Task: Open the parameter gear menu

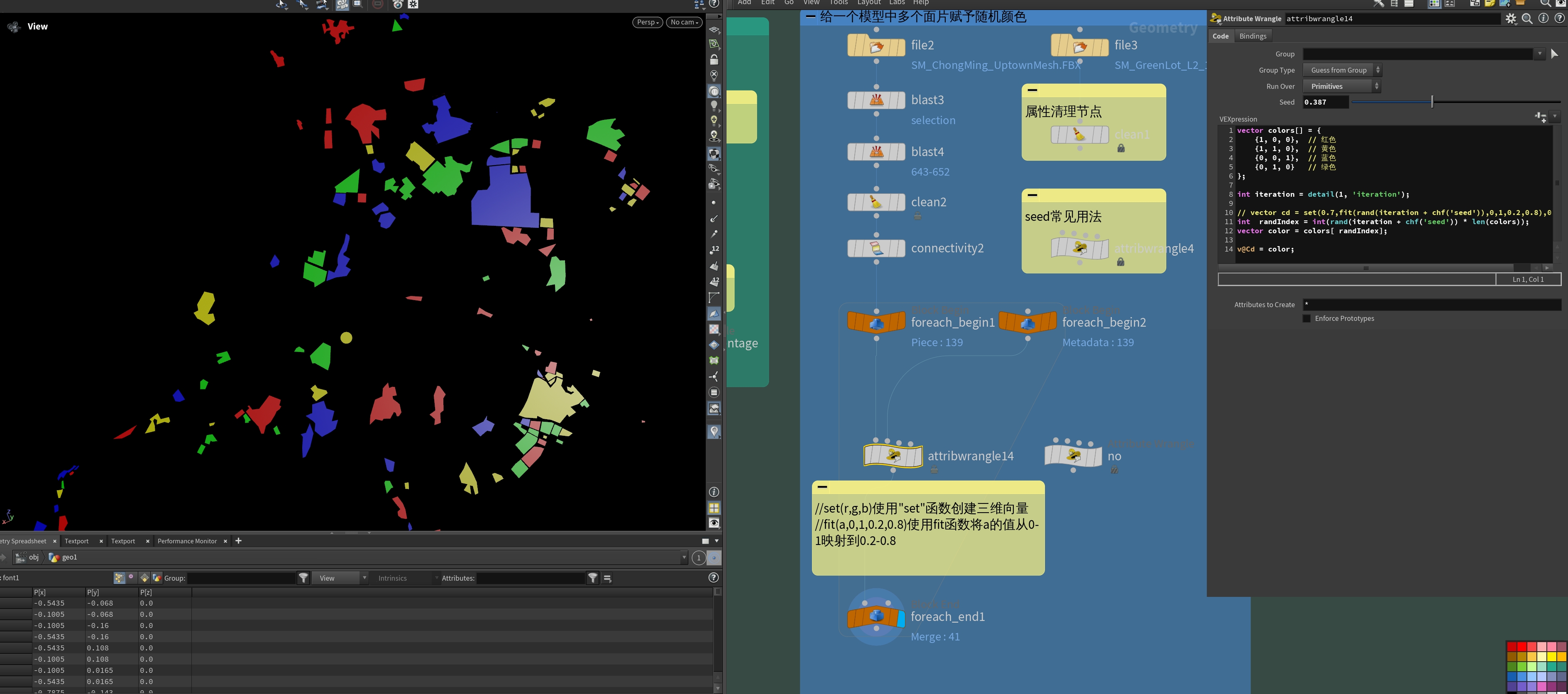Action: tap(1511, 19)
